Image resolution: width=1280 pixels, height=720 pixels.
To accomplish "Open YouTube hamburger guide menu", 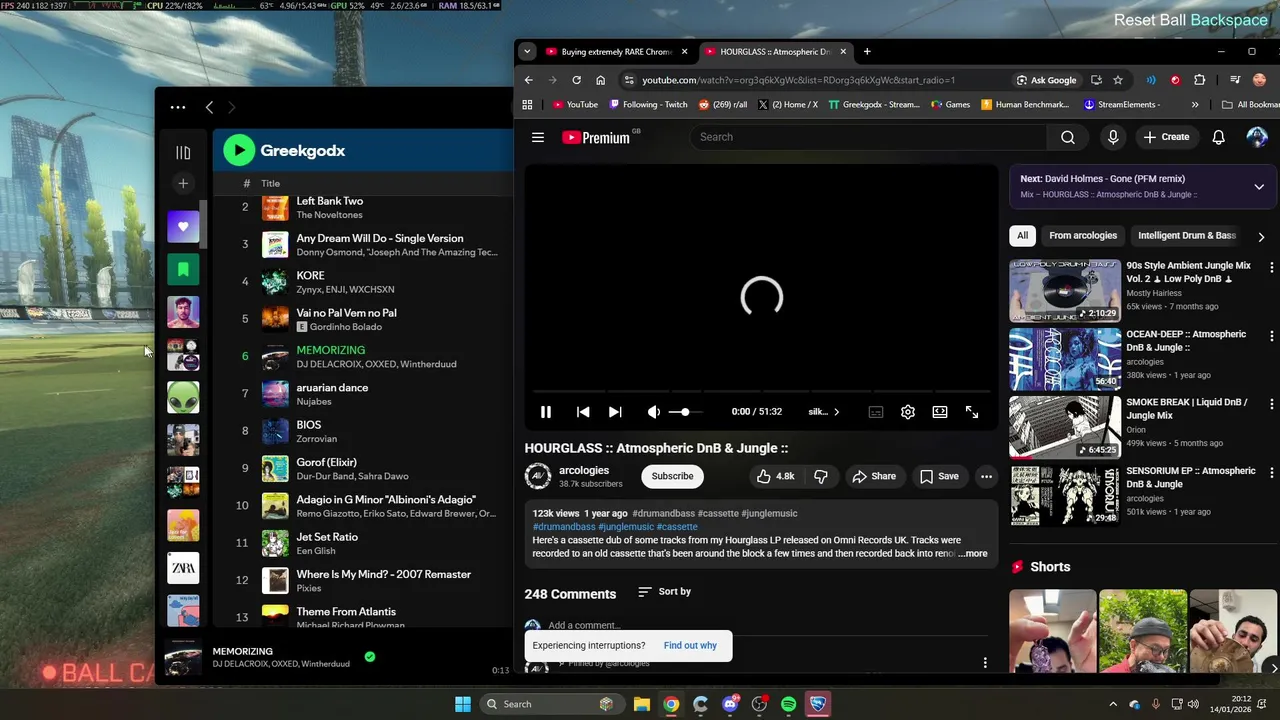I will pyautogui.click(x=538, y=138).
